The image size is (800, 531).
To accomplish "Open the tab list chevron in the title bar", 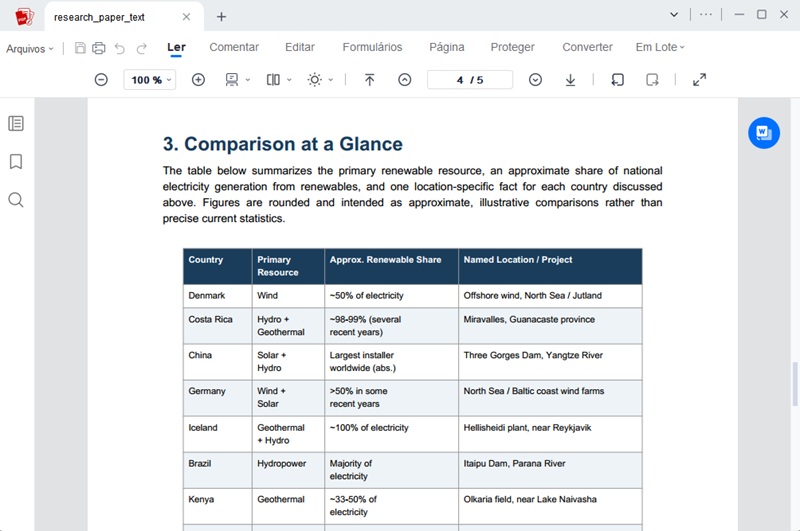I will coord(674,15).
